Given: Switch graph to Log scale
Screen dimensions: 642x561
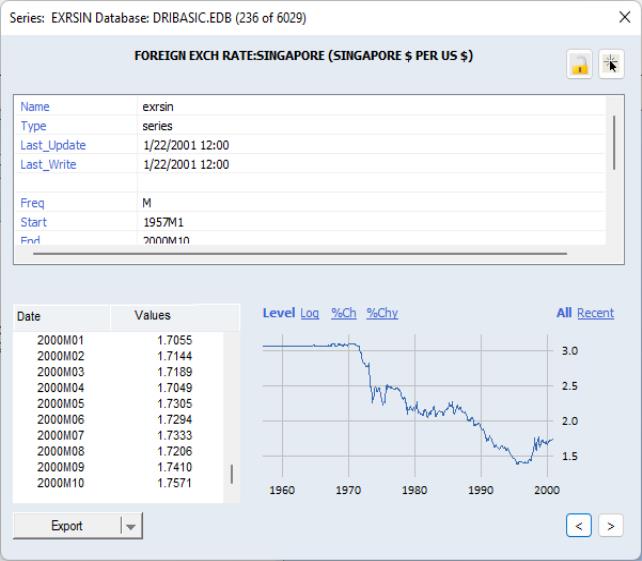Looking at the screenshot, I should 310,313.
